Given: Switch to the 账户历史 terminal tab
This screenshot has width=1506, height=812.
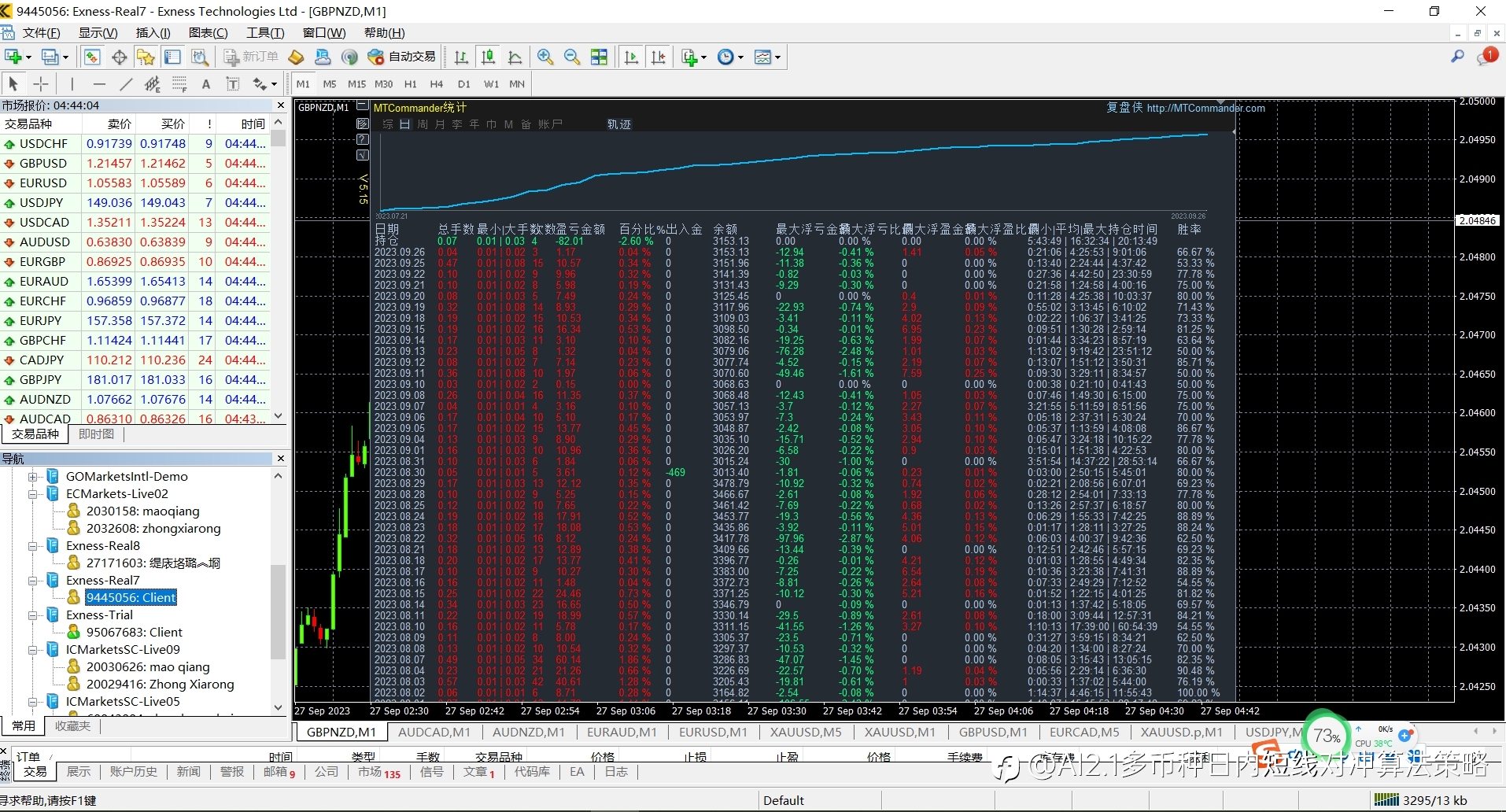Looking at the screenshot, I should click(134, 772).
